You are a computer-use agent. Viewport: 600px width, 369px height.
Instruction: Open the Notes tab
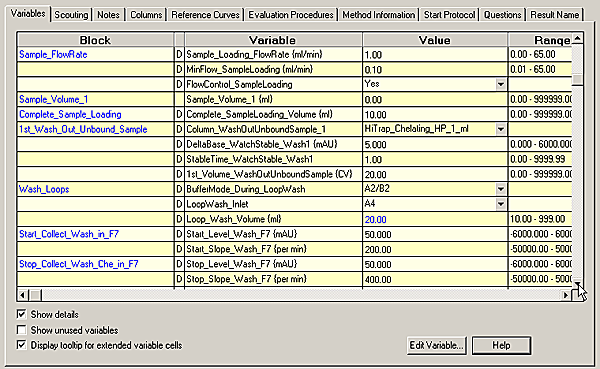(x=108, y=15)
